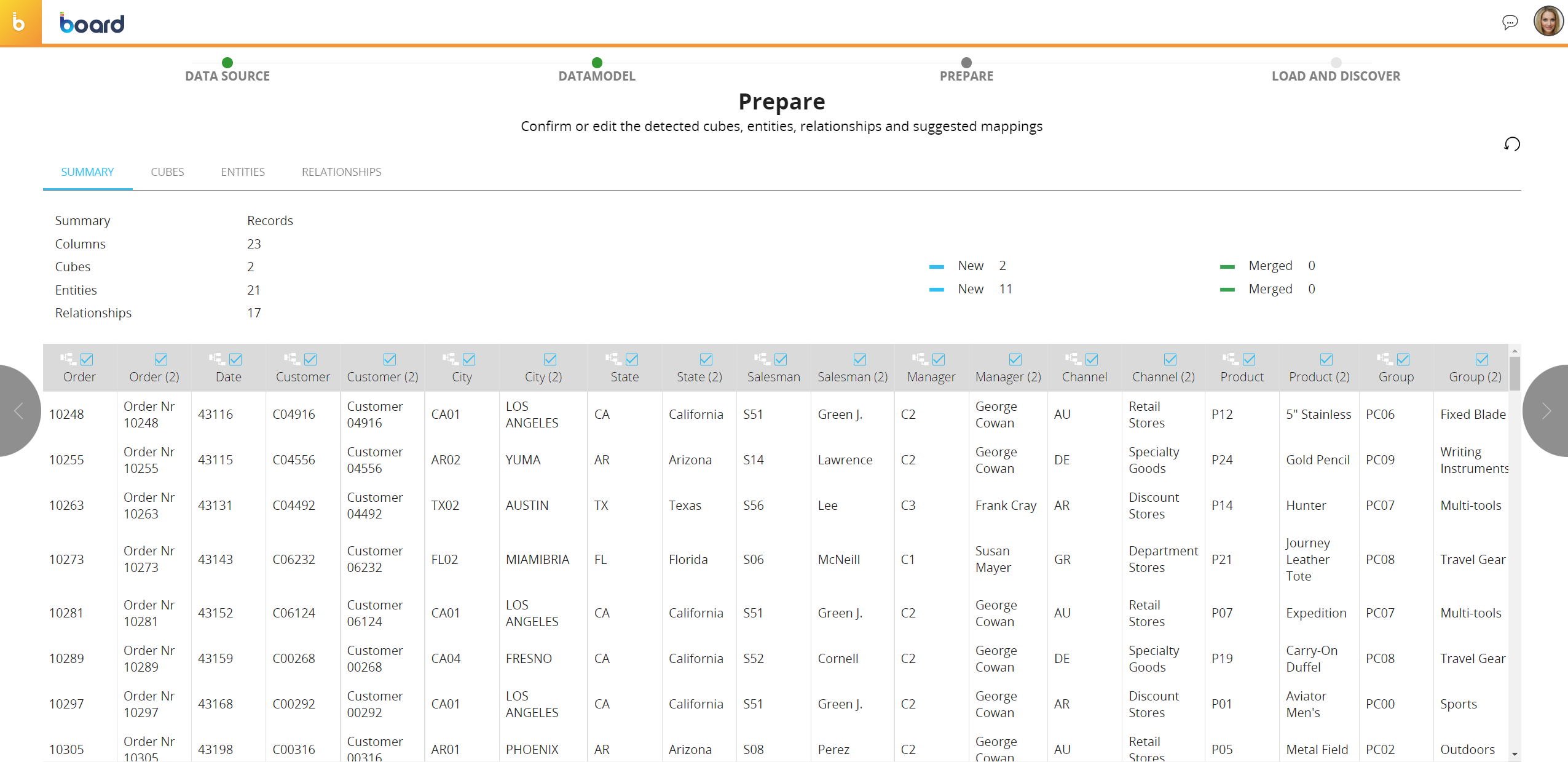Click the Customer column hierarchy icon
This screenshot has width=1568, height=762.
(291, 359)
